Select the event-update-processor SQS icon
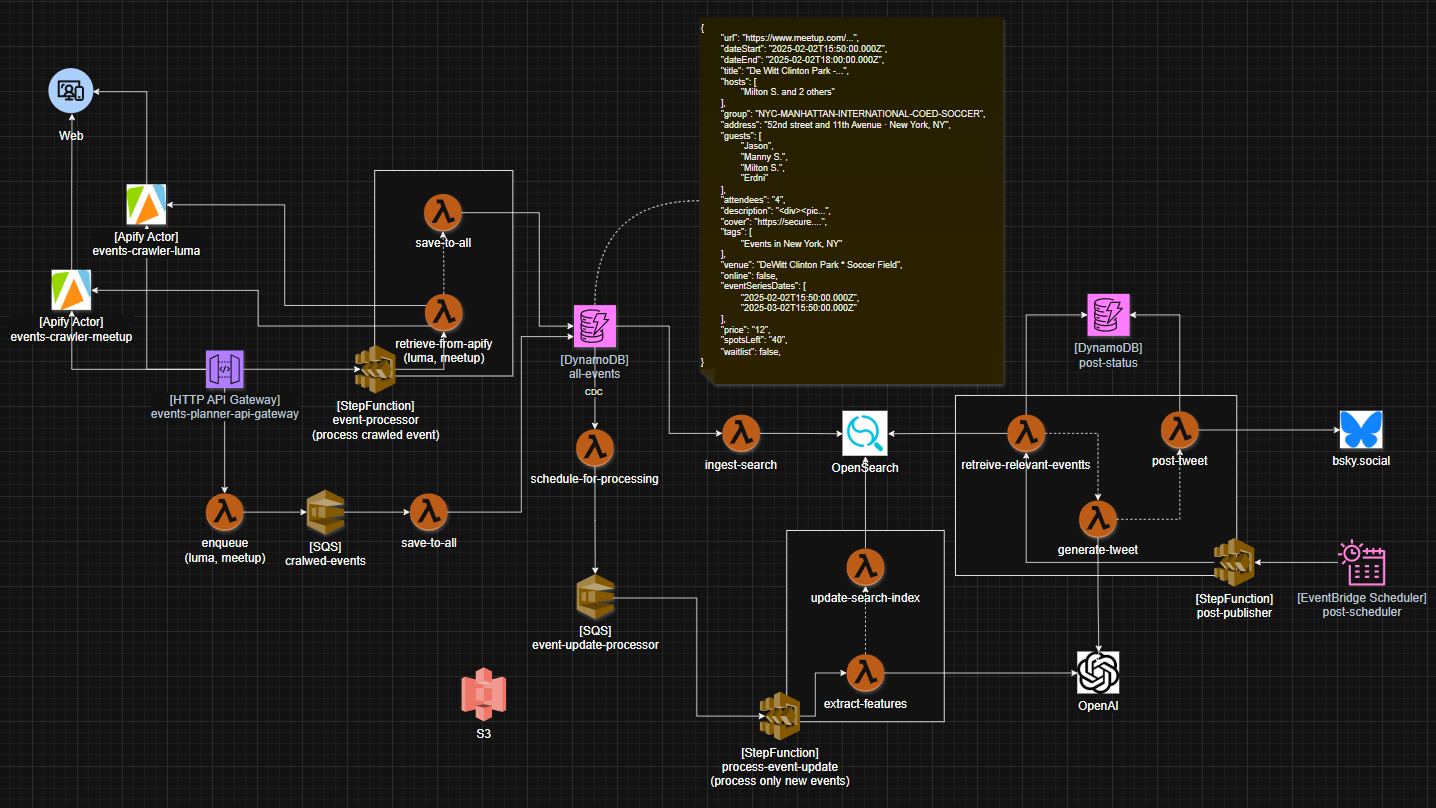Image resolution: width=1436 pixels, height=808 pixels. (595, 597)
